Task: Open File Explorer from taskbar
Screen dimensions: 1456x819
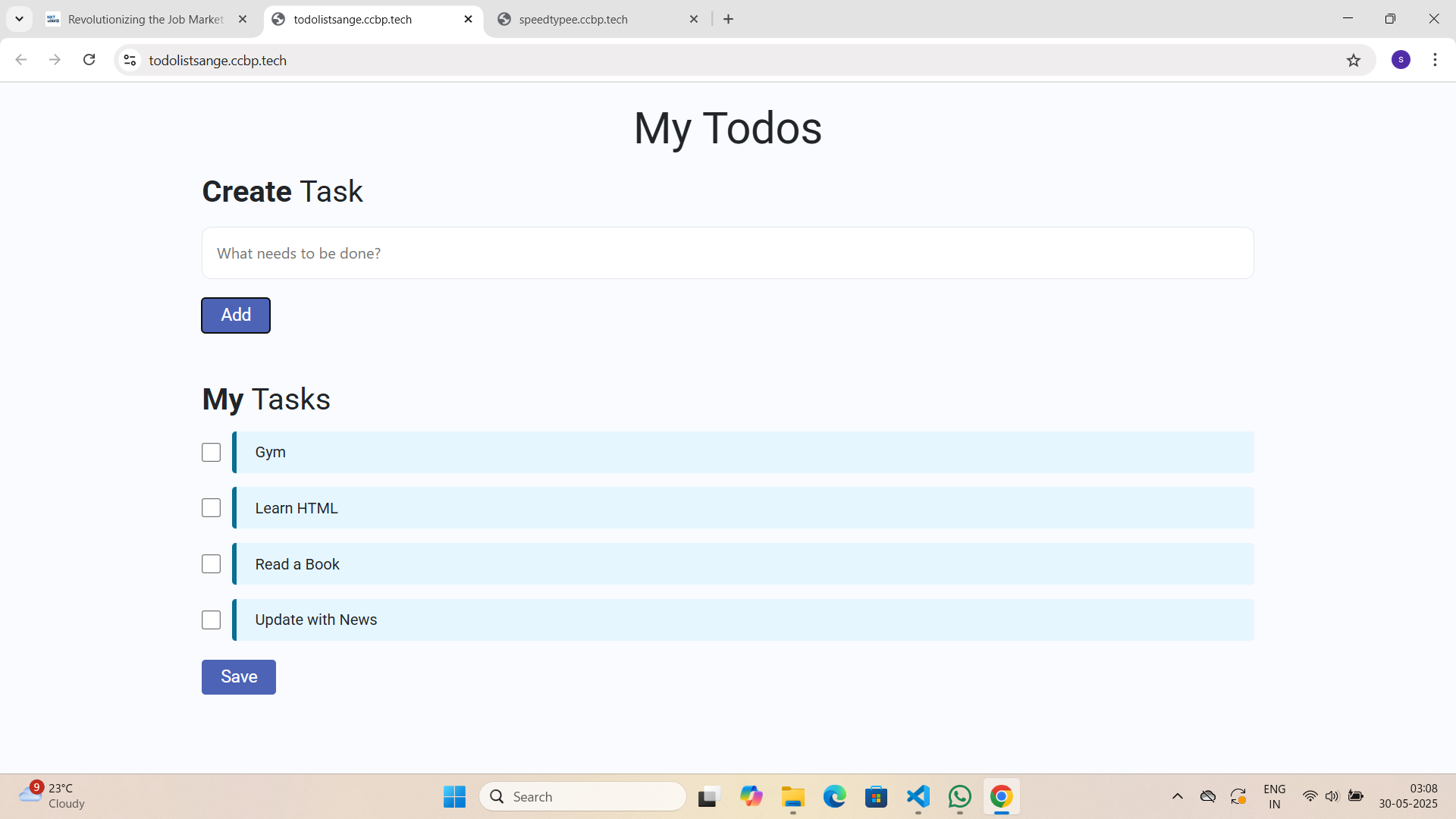Action: pyautogui.click(x=792, y=796)
